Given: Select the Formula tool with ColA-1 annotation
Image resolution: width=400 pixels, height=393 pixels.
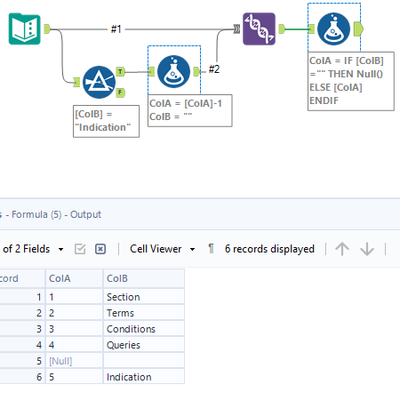Looking at the screenshot, I should pos(174,71).
